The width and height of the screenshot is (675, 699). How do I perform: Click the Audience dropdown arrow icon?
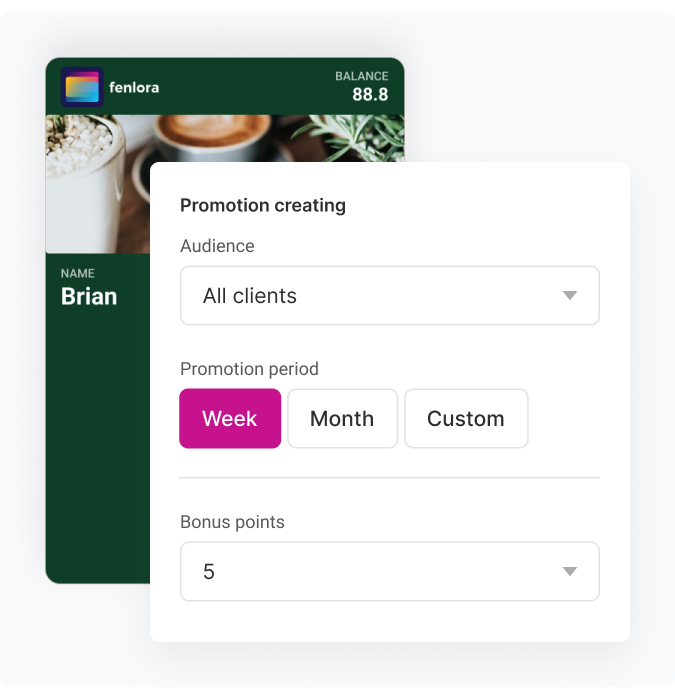click(570, 296)
